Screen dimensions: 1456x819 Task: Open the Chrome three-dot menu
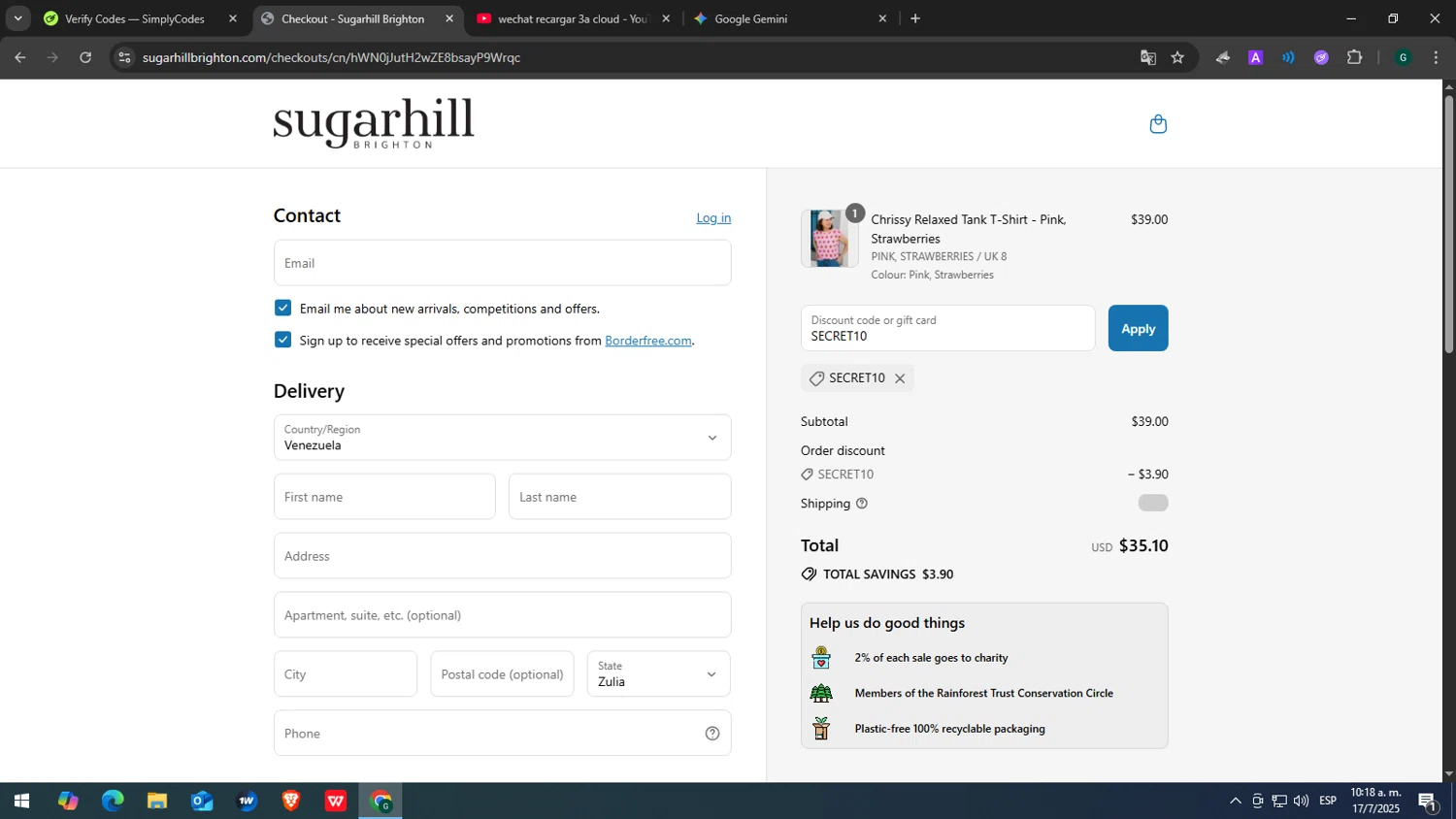click(x=1436, y=57)
